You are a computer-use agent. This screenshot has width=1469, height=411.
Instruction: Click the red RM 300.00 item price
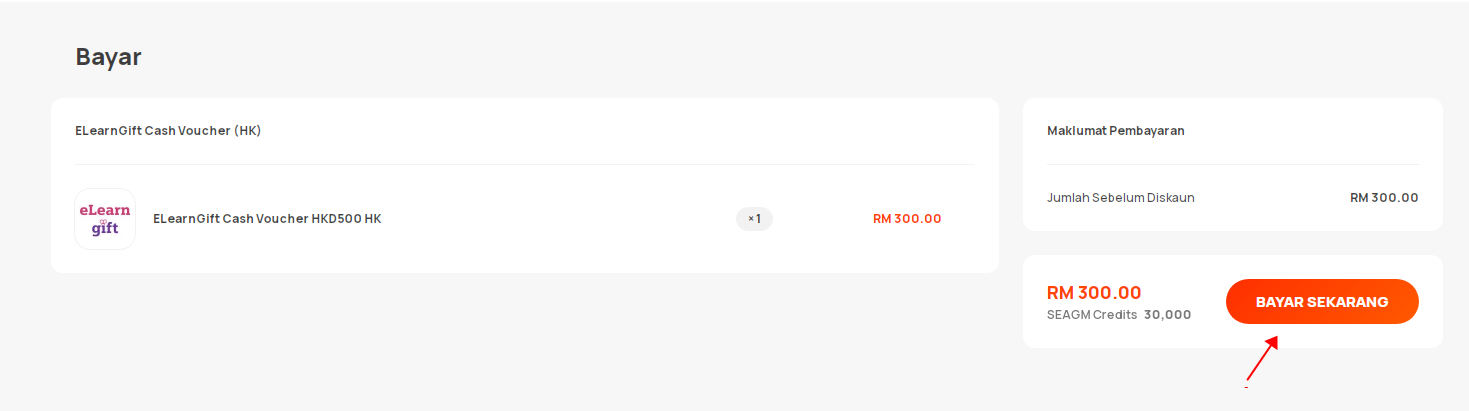point(907,219)
